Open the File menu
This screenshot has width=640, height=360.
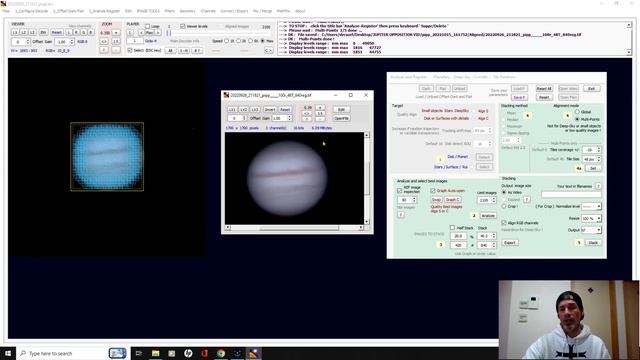6,11
